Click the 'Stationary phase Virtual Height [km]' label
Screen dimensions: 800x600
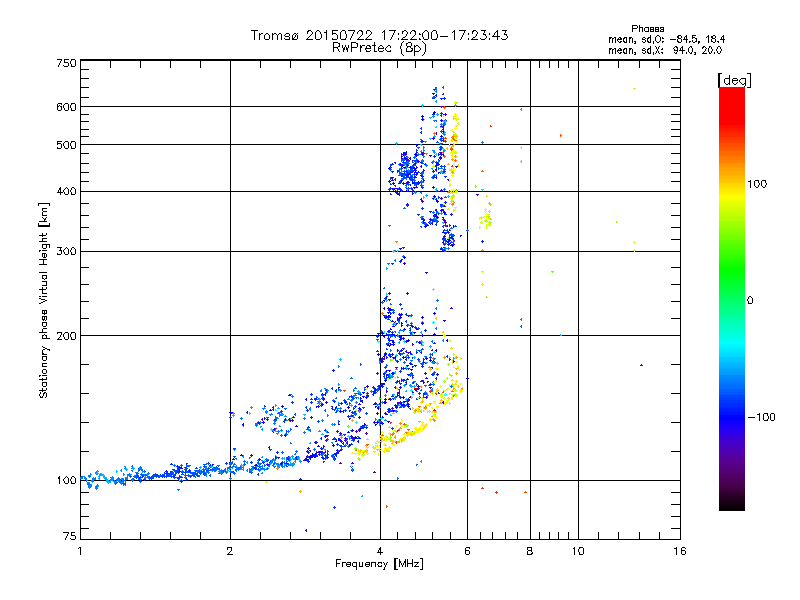coord(44,300)
